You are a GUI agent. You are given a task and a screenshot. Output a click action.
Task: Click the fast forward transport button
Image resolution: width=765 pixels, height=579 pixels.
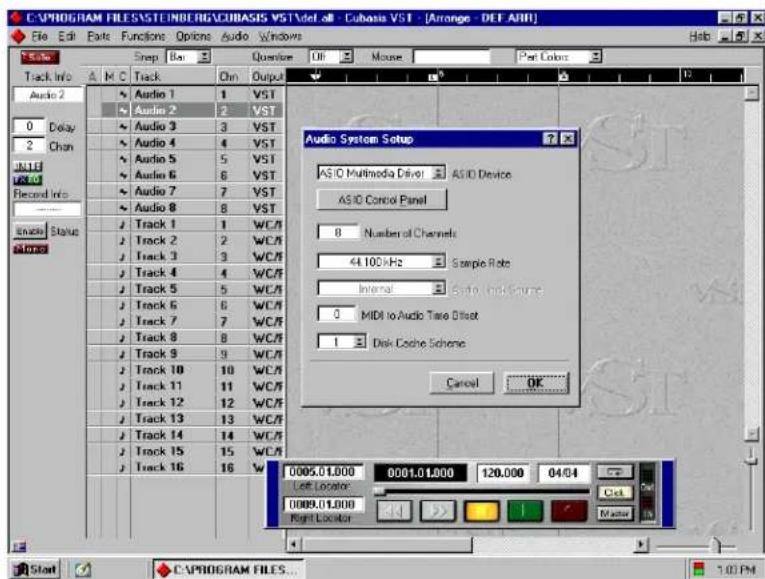coord(438,511)
